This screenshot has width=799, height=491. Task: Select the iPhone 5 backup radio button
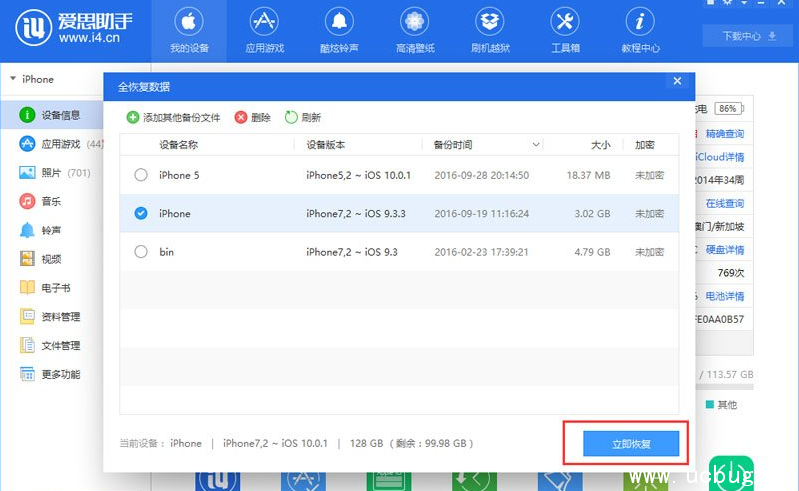141,175
